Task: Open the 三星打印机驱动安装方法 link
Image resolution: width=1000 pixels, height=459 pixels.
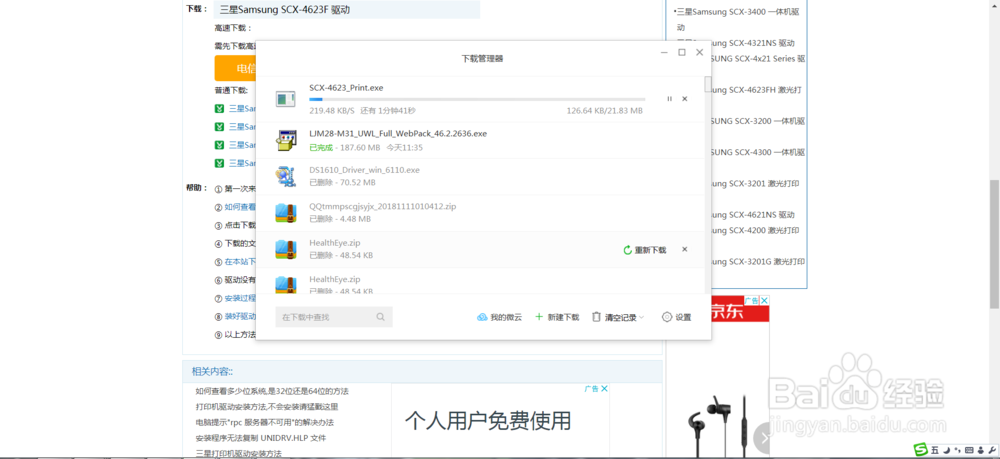Action: point(239,453)
